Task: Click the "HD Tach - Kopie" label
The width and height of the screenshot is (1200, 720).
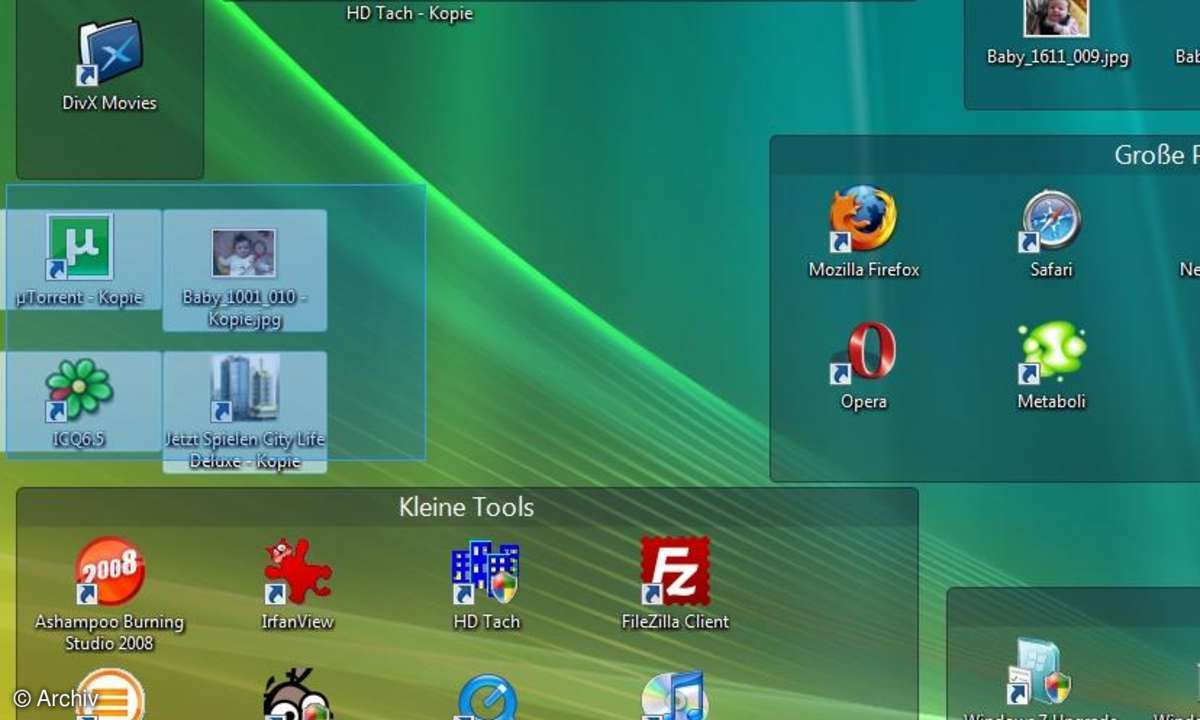Action: (x=410, y=13)
